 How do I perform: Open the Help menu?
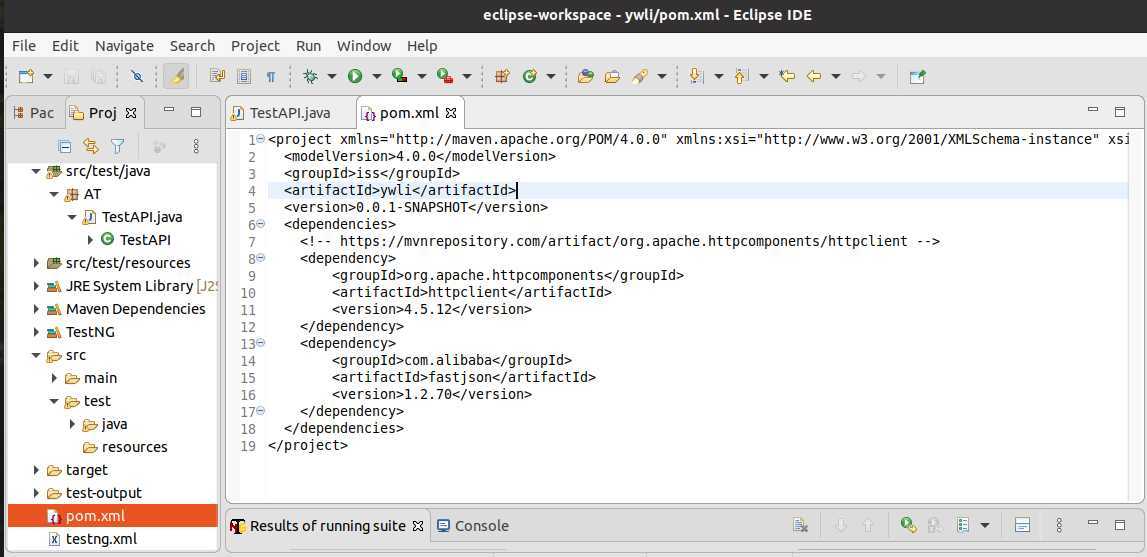[x=422, y=45]
